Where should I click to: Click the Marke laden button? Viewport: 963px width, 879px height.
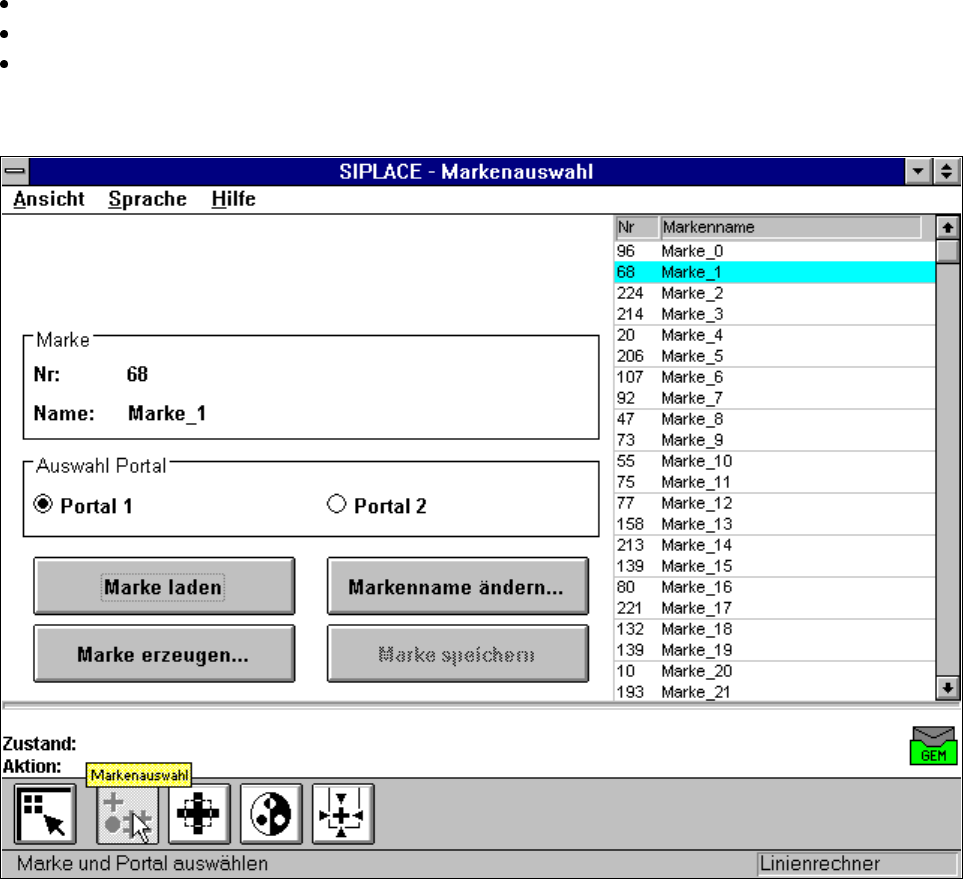point(164,586)
